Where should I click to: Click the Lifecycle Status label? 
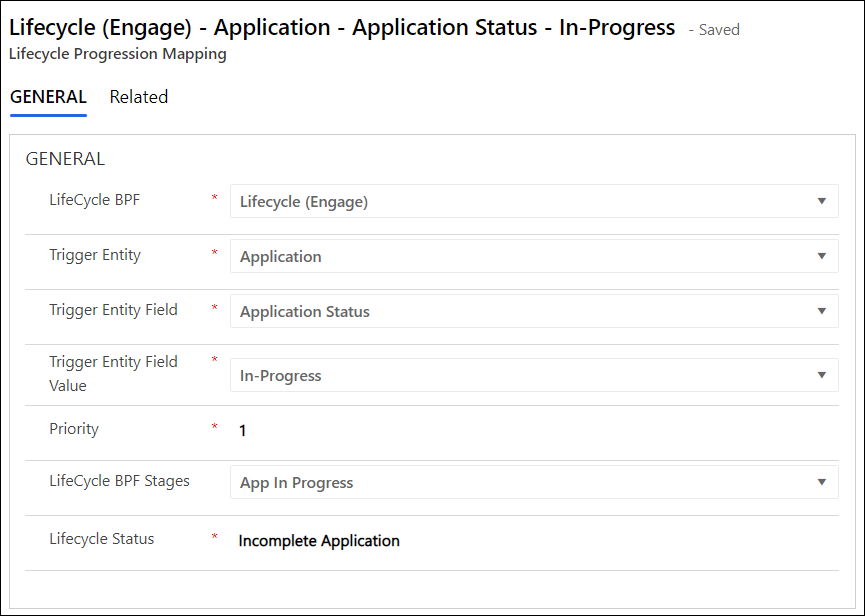102,539
